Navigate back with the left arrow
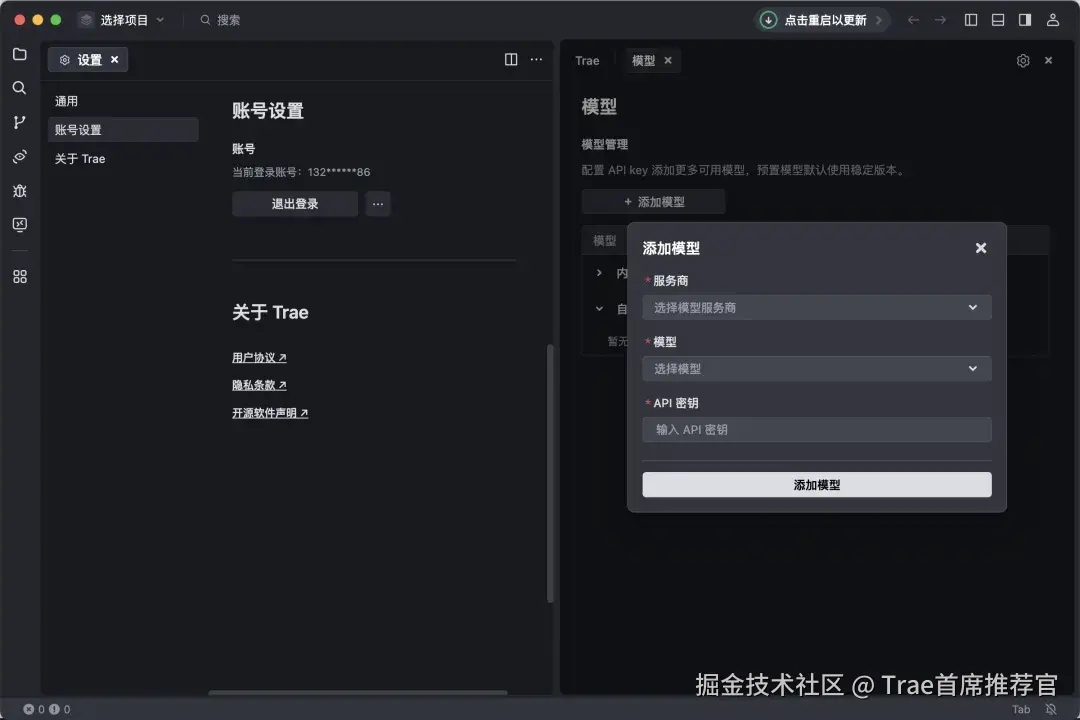Screen dimensions: 1080x720 tap(913, 20)
